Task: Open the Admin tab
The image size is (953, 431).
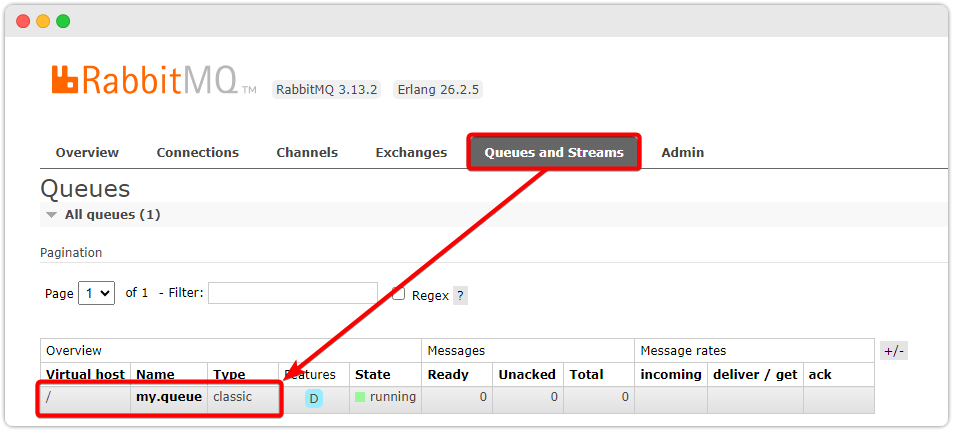Action: tap(683, 153)
